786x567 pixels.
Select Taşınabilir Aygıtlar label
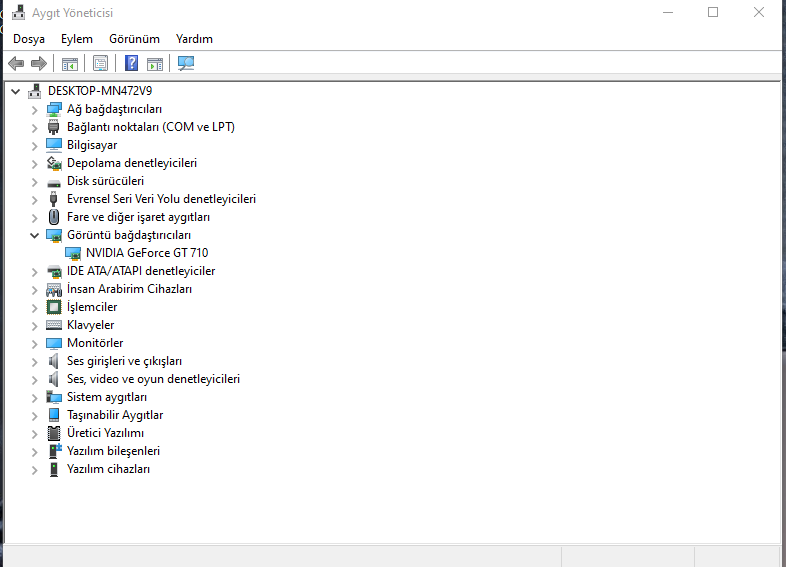pos(115,415)
